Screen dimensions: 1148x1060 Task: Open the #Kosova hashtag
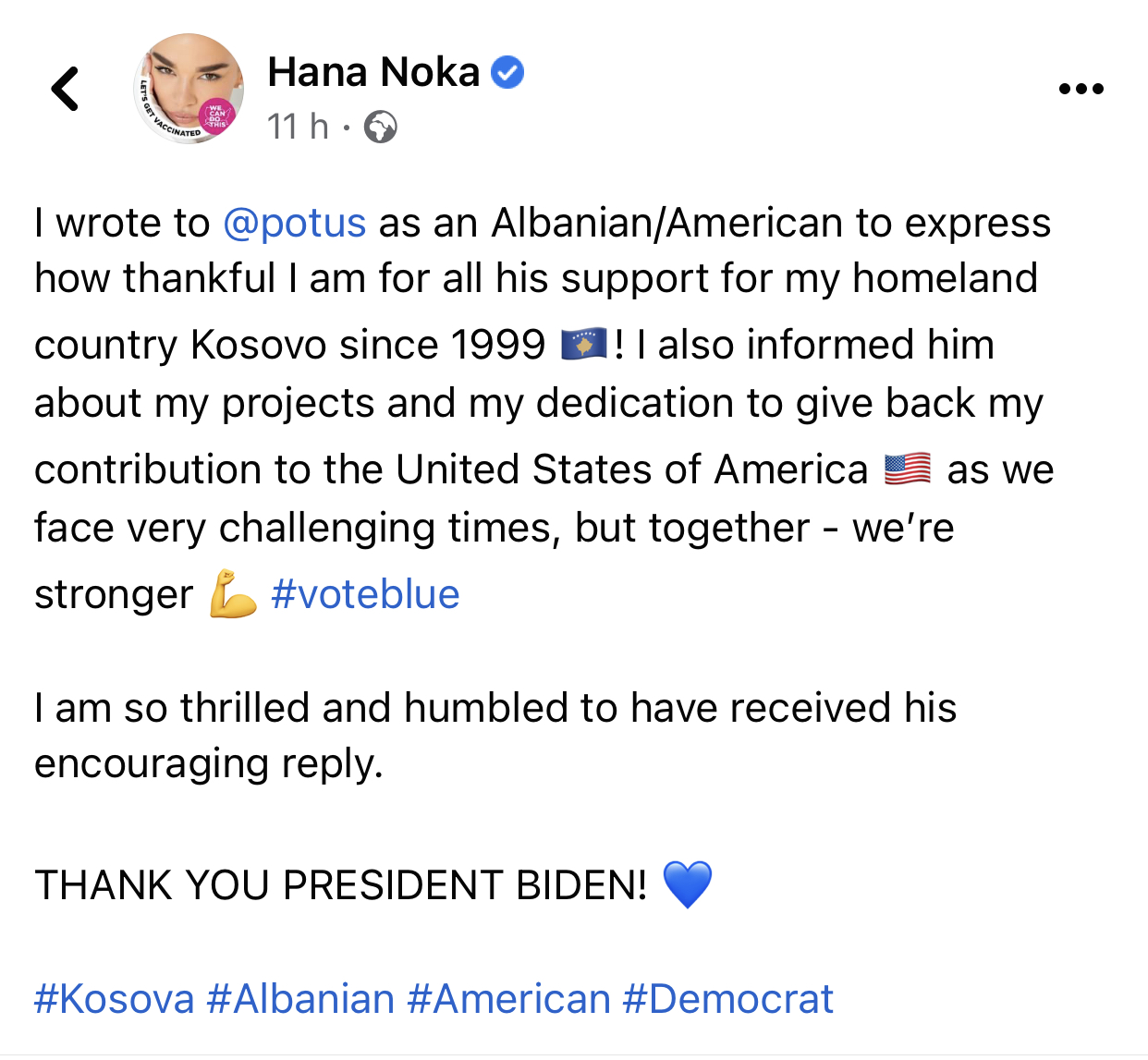tap(115, 999)
